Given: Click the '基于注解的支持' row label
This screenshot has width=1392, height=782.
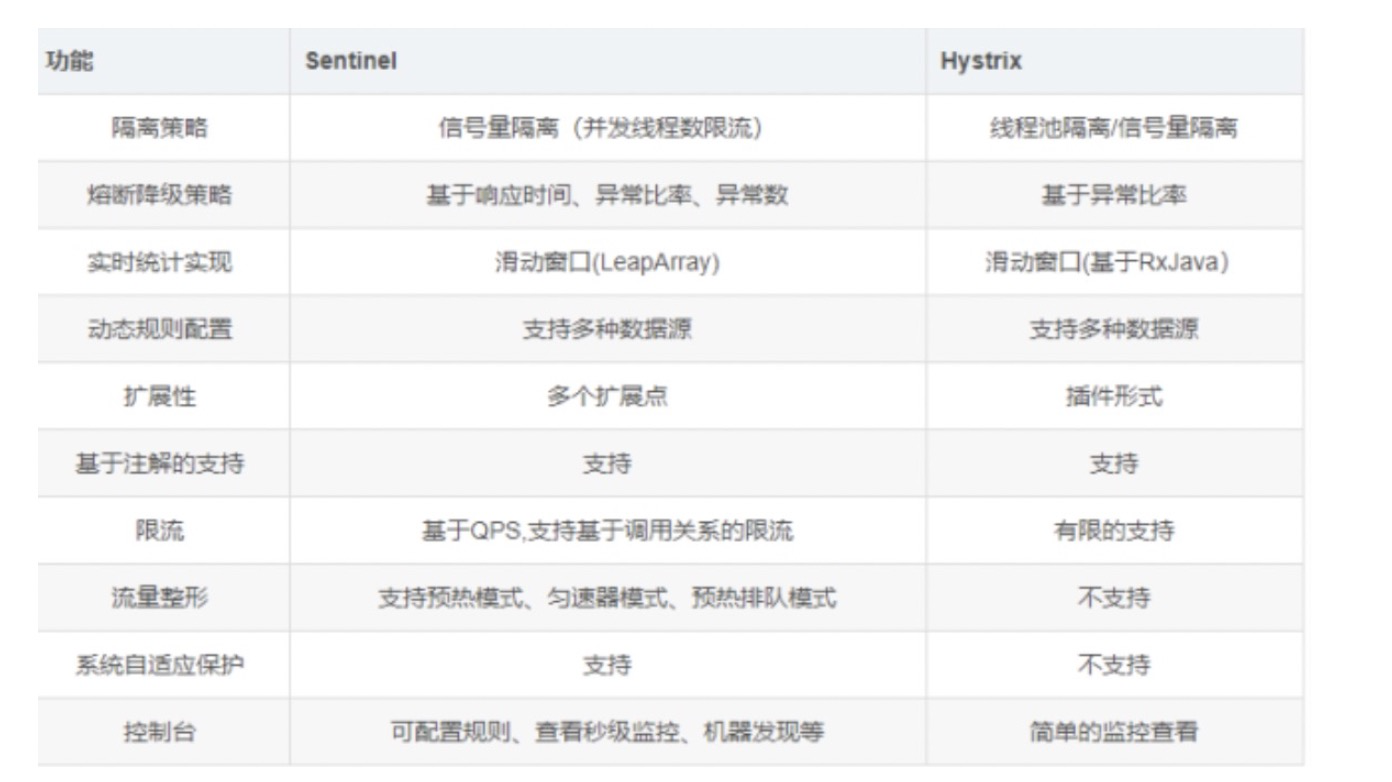Looking at the screenshot, I should click(160, 463).
